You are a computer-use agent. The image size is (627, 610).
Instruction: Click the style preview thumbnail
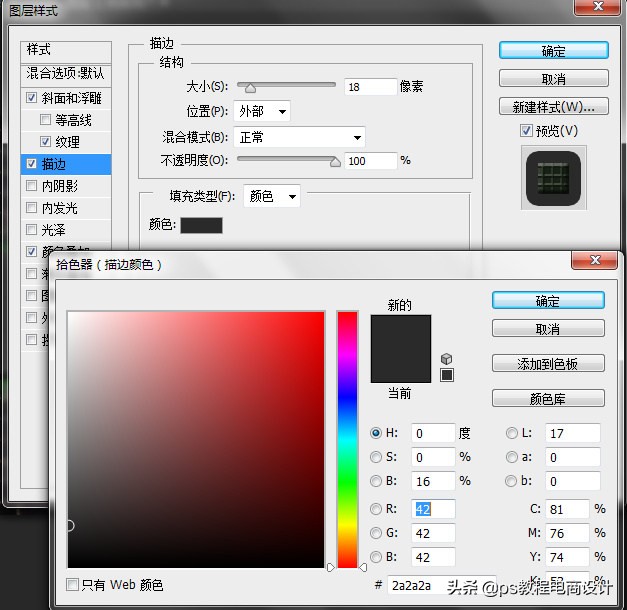tap(553, 178)
